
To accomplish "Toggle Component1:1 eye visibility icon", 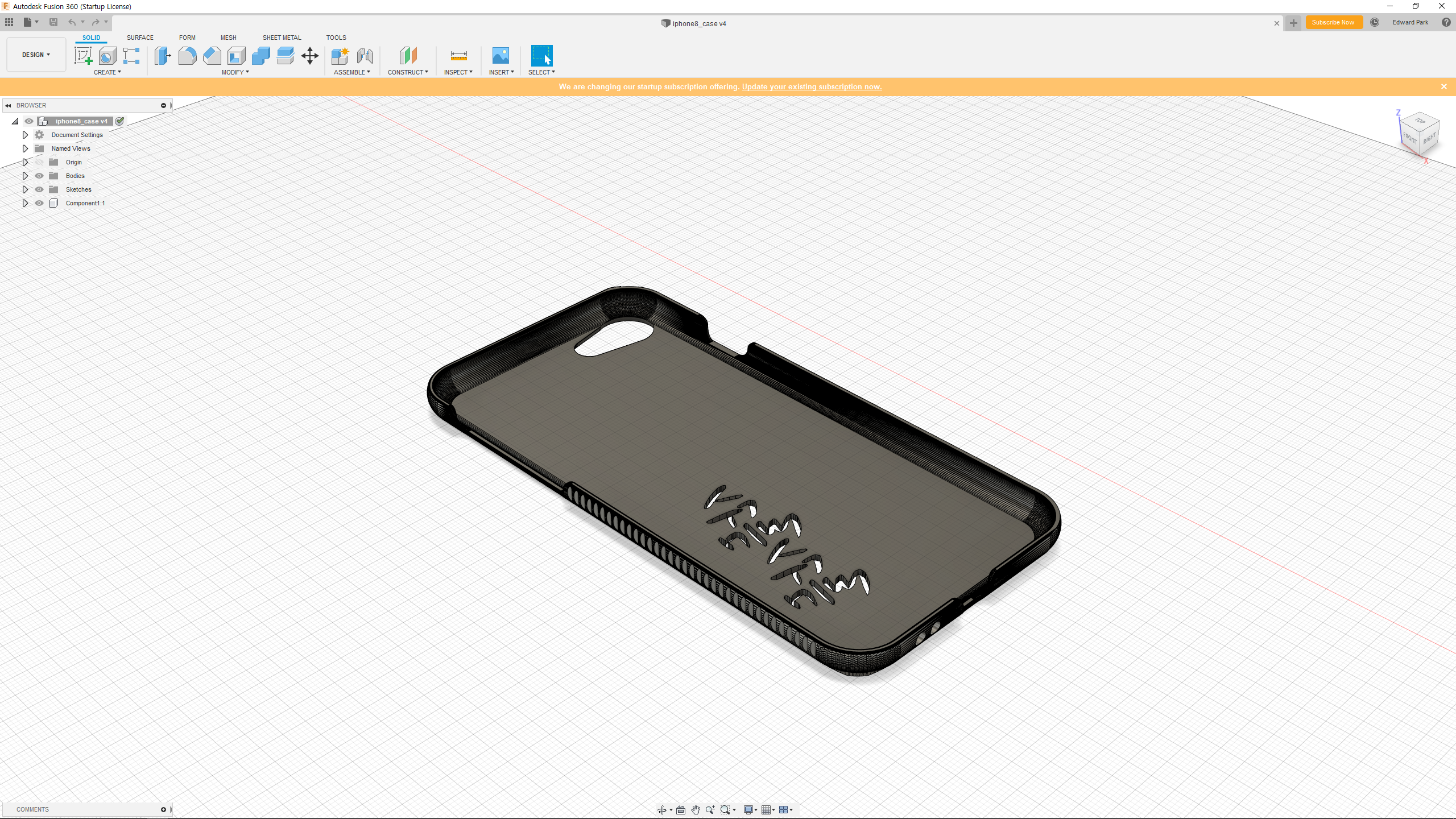I will tap(39, 203).
